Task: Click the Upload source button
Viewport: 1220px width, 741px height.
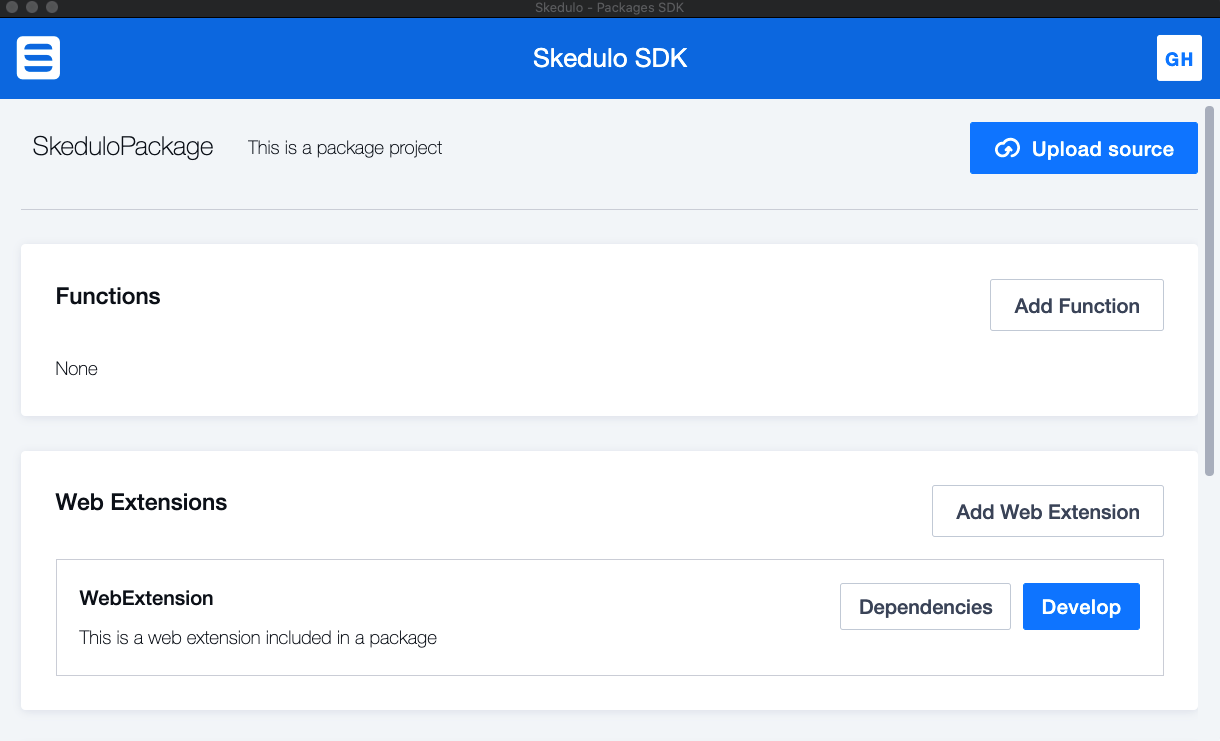Action: click(1083, 148)
